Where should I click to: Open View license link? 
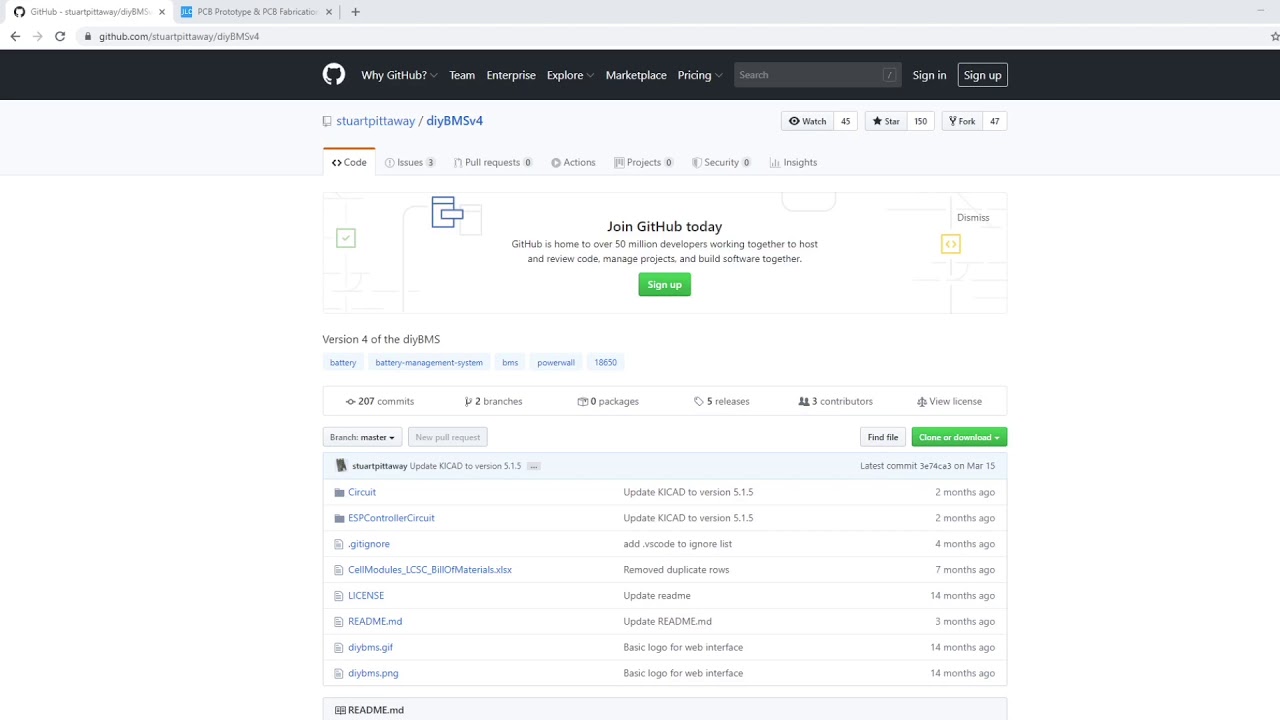(950, 401)
